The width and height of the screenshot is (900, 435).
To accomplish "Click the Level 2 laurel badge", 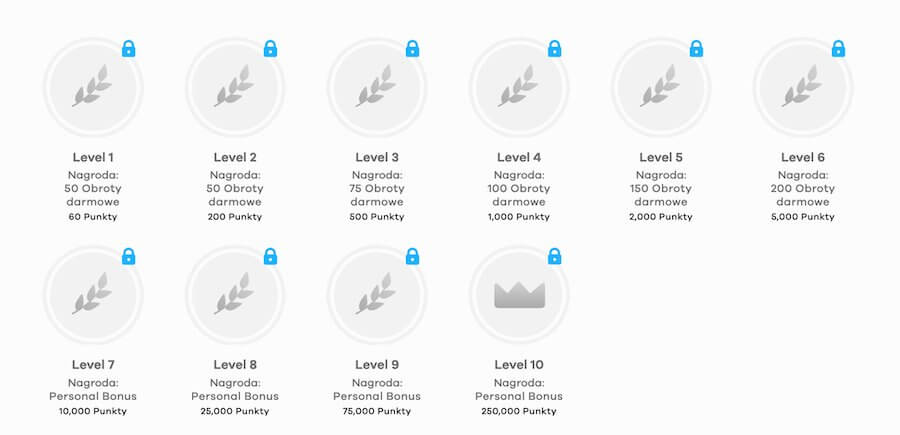I will click(235, 87).
